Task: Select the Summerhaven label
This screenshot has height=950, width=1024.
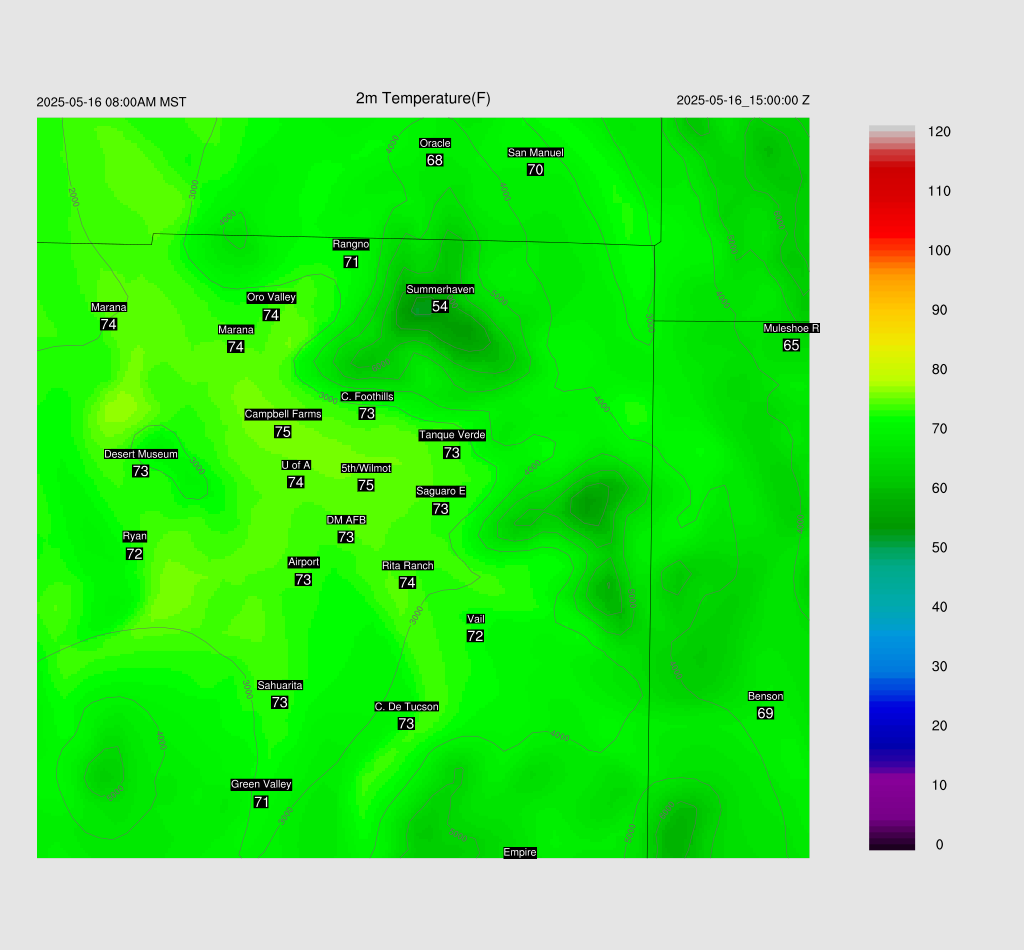Action: 440,289
